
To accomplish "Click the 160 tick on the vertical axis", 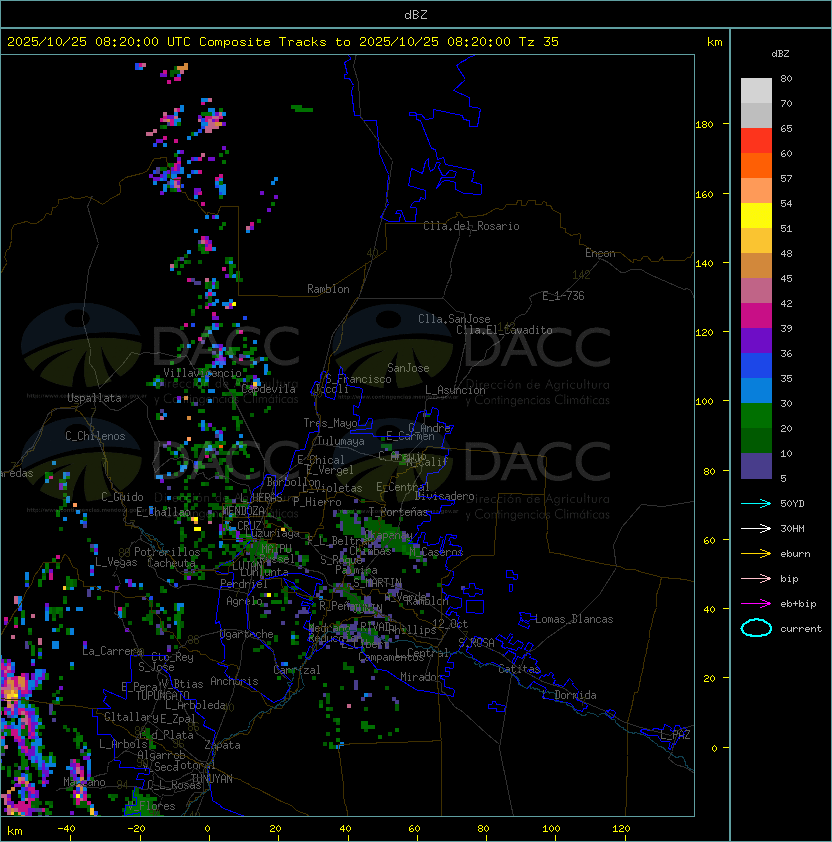I will (x=704, y=194).
